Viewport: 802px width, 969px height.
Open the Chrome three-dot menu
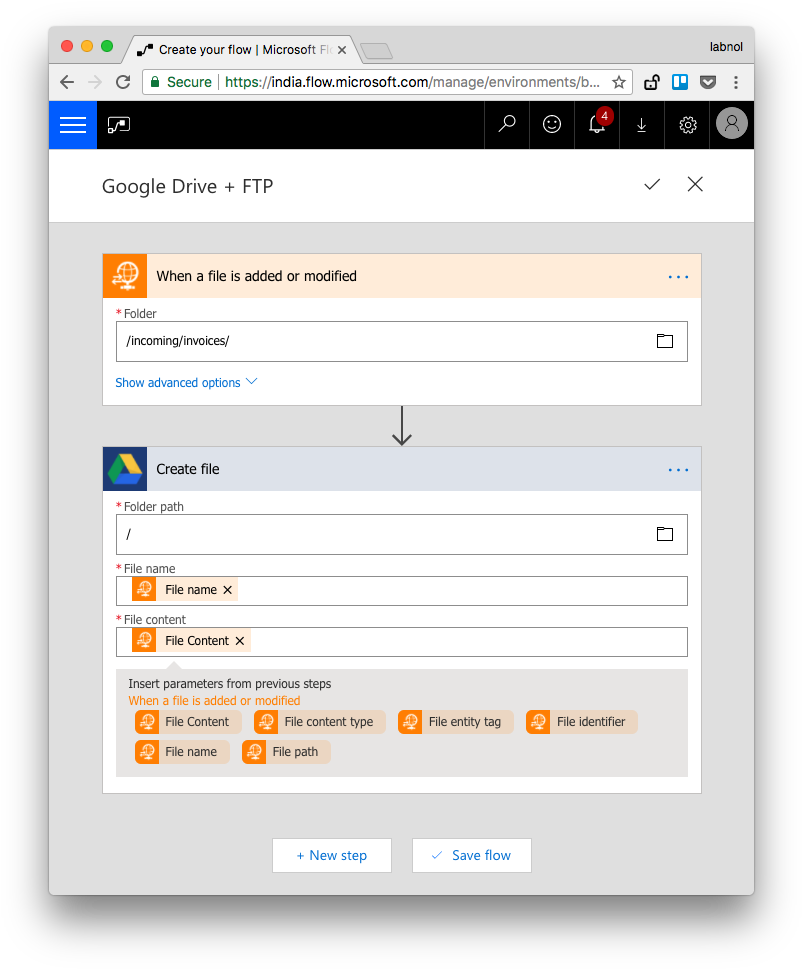[736, 82]
